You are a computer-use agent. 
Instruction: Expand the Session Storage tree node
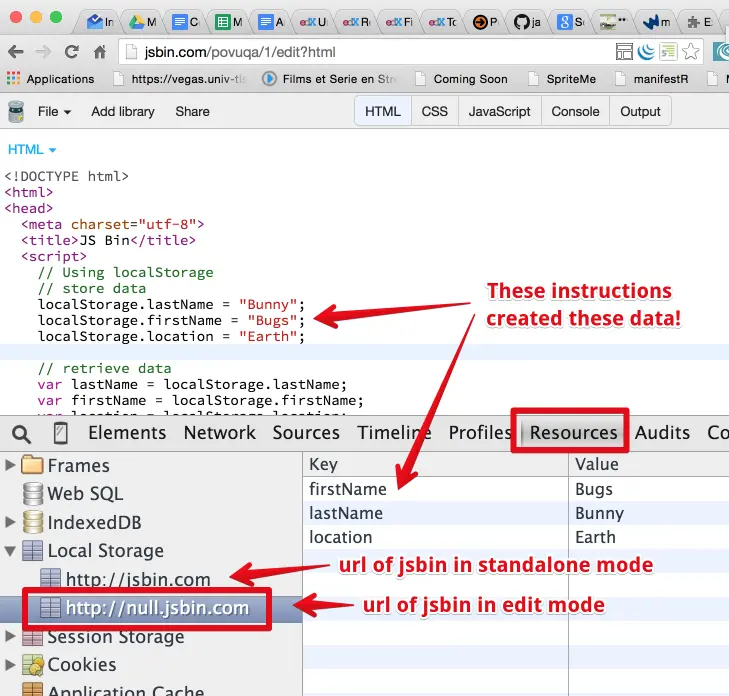[x=10, y=636]
